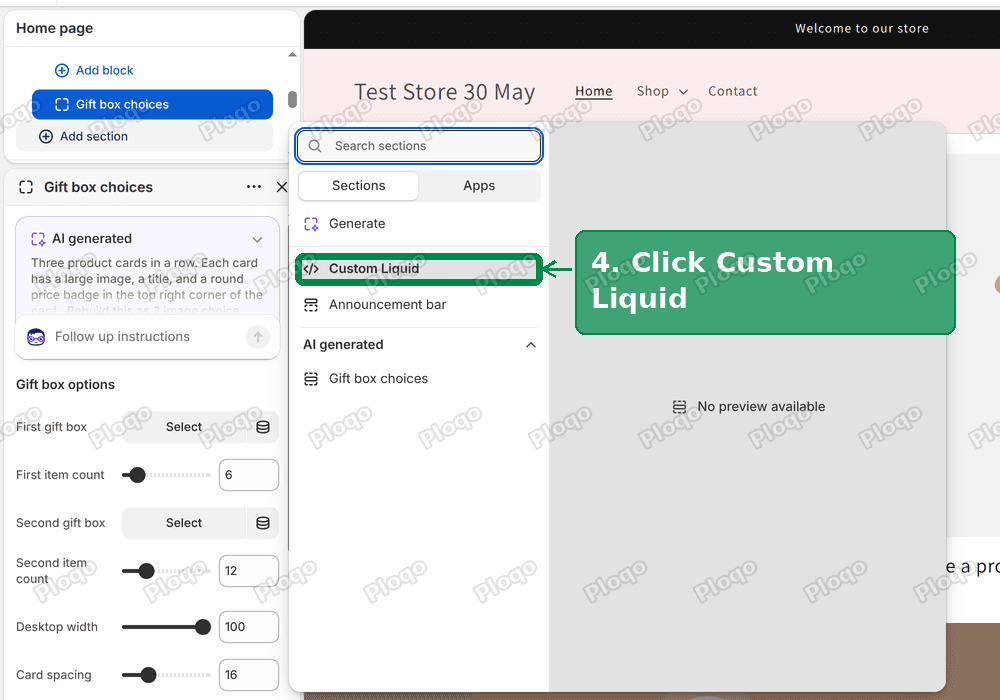Image resolution: width=1000 pixels, height=700 pixels.
Task: Select a product for Second gift box
Action: pyautogui.click(x=184, y=523)
